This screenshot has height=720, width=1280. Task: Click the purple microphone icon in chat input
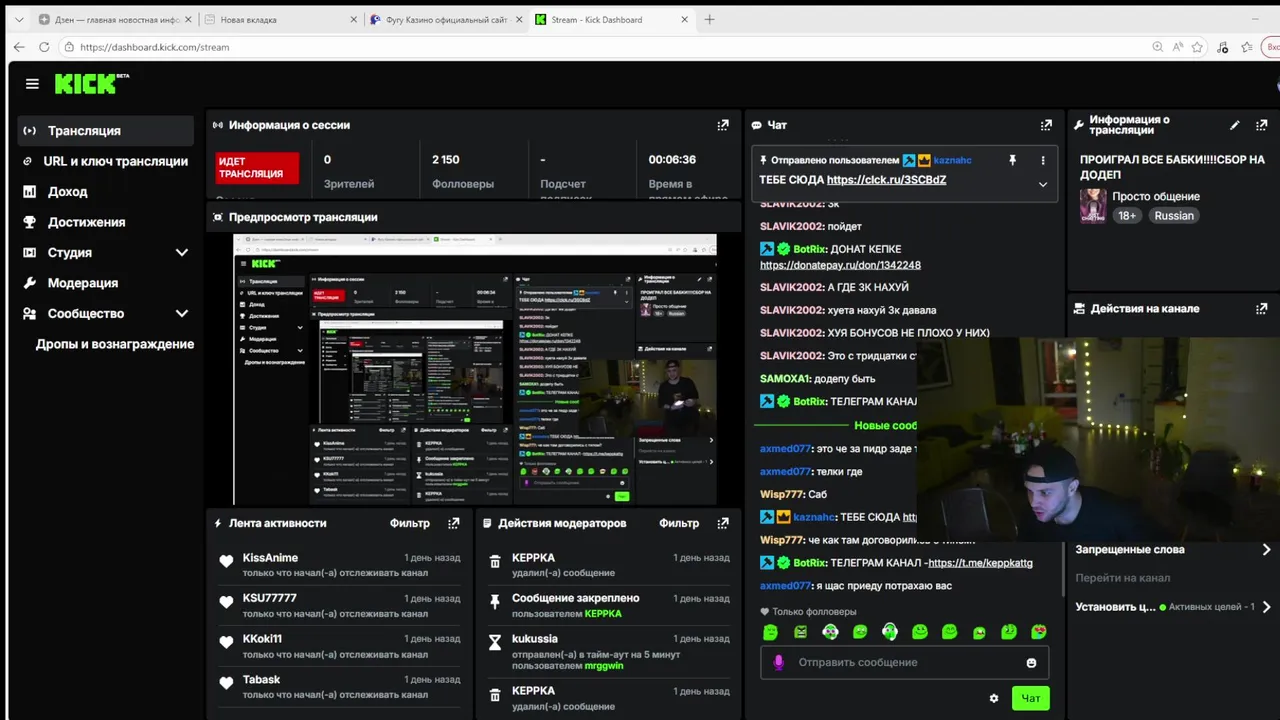coord(779,662)
